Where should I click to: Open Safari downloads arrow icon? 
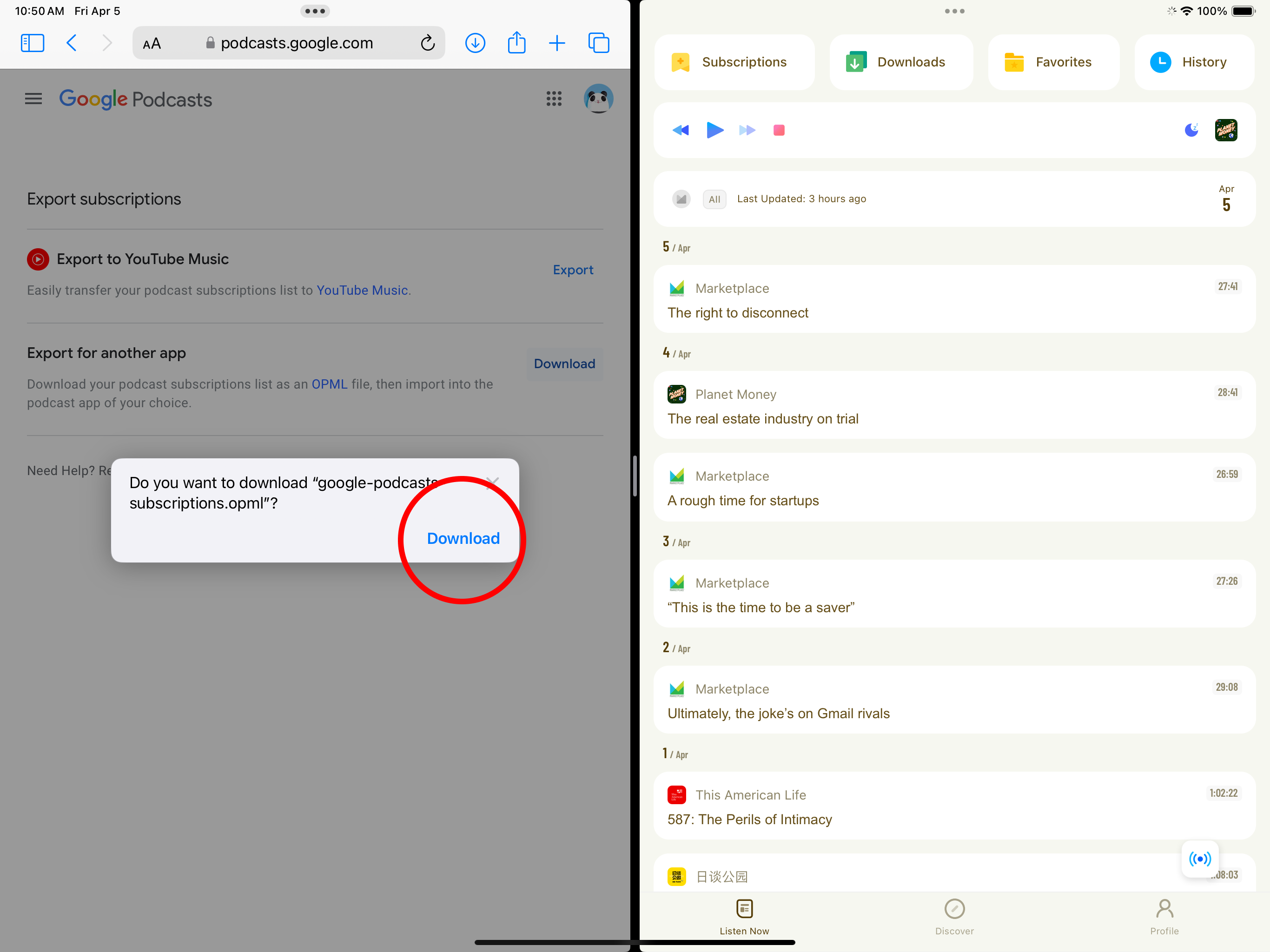475,43
